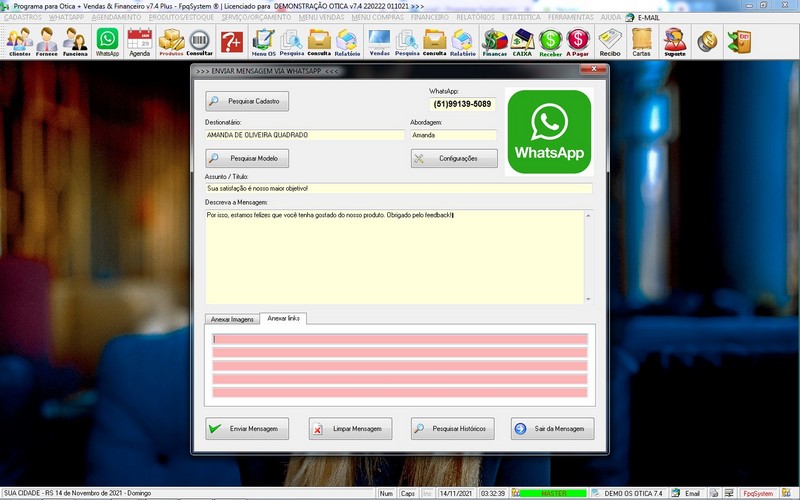Open Relatório printer icon in the OS group
Viewport: 800px width, 500px height.
tap(347, 42)
